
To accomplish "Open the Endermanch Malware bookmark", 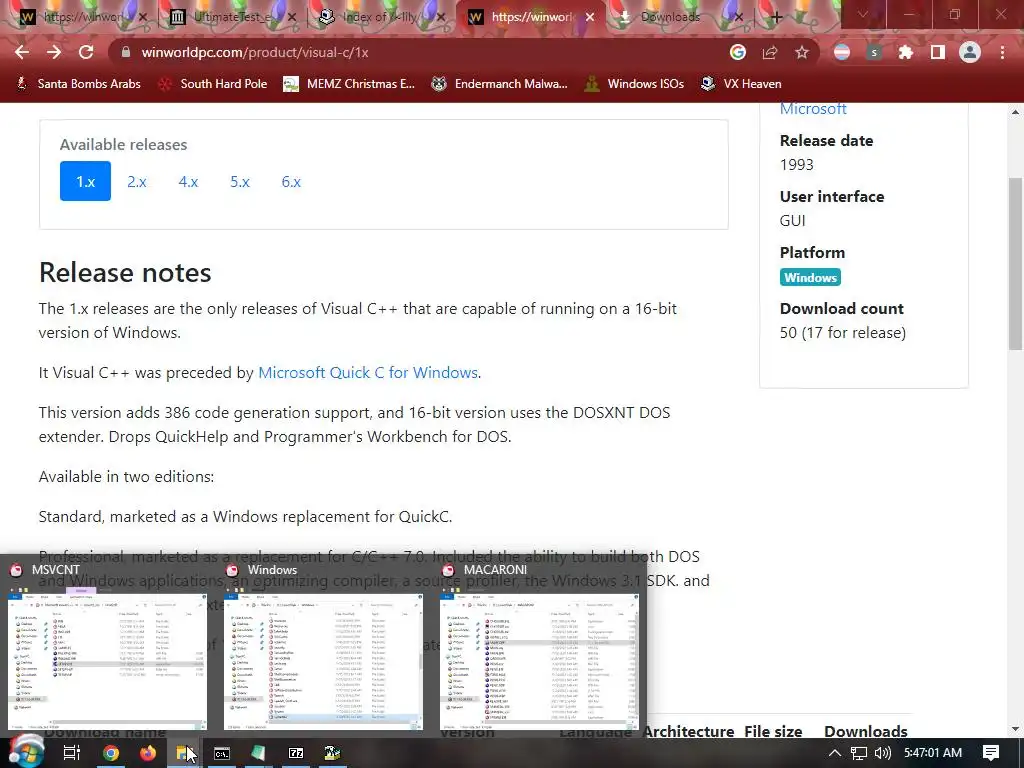I will [500, 84].
